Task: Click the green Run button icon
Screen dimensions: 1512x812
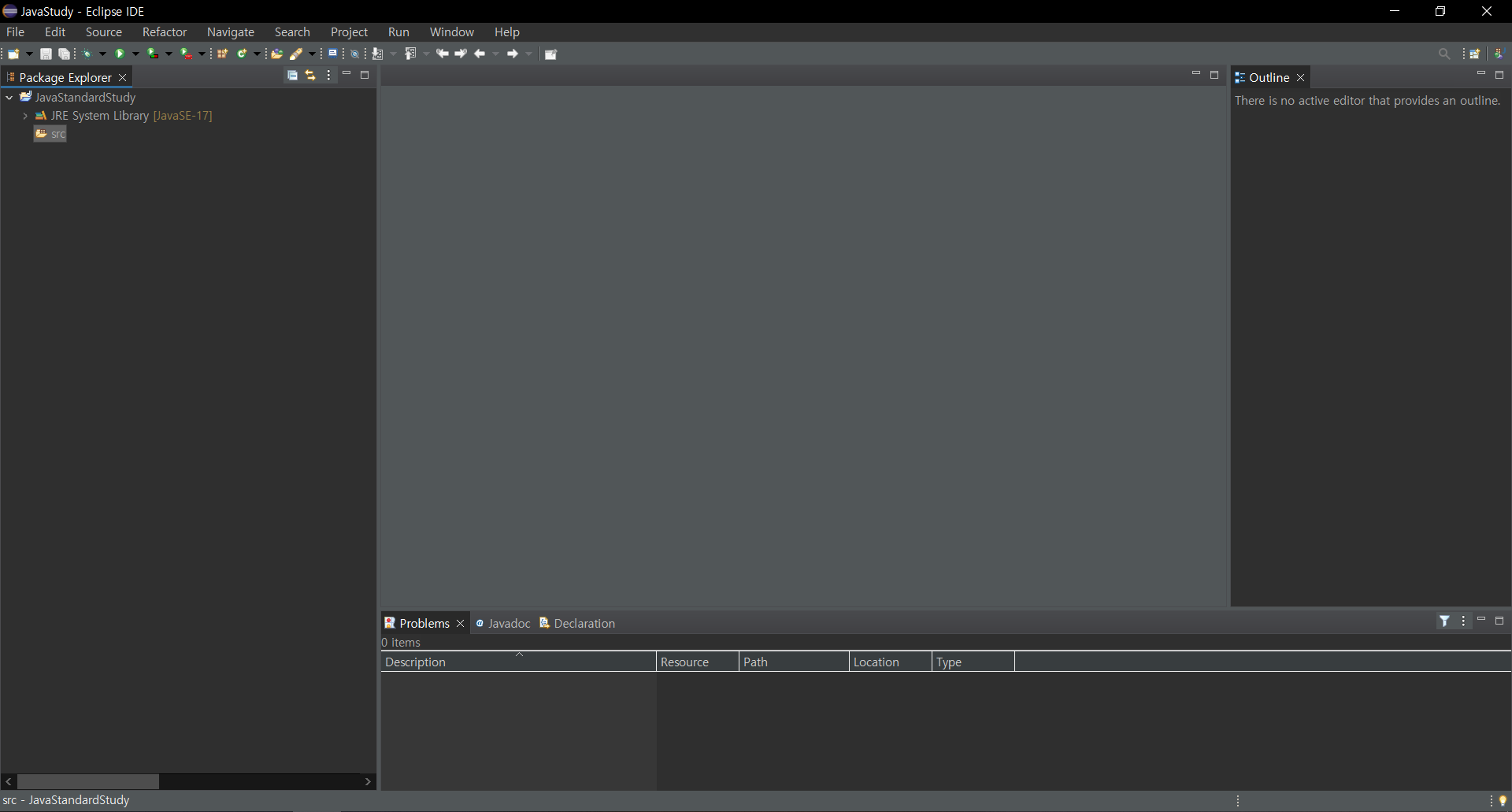Action: click(120, 54)
